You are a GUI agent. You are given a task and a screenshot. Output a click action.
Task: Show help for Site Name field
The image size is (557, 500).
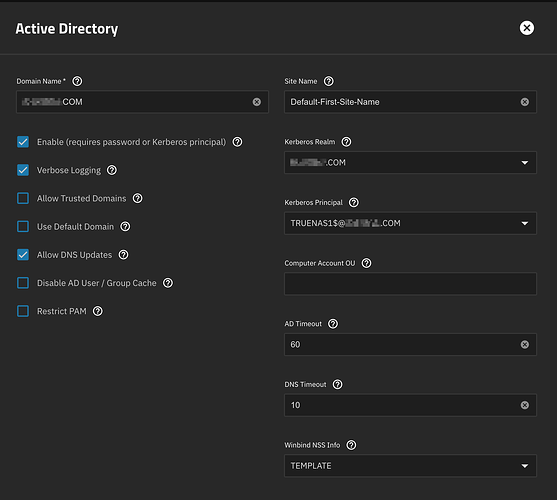[329, 81]
